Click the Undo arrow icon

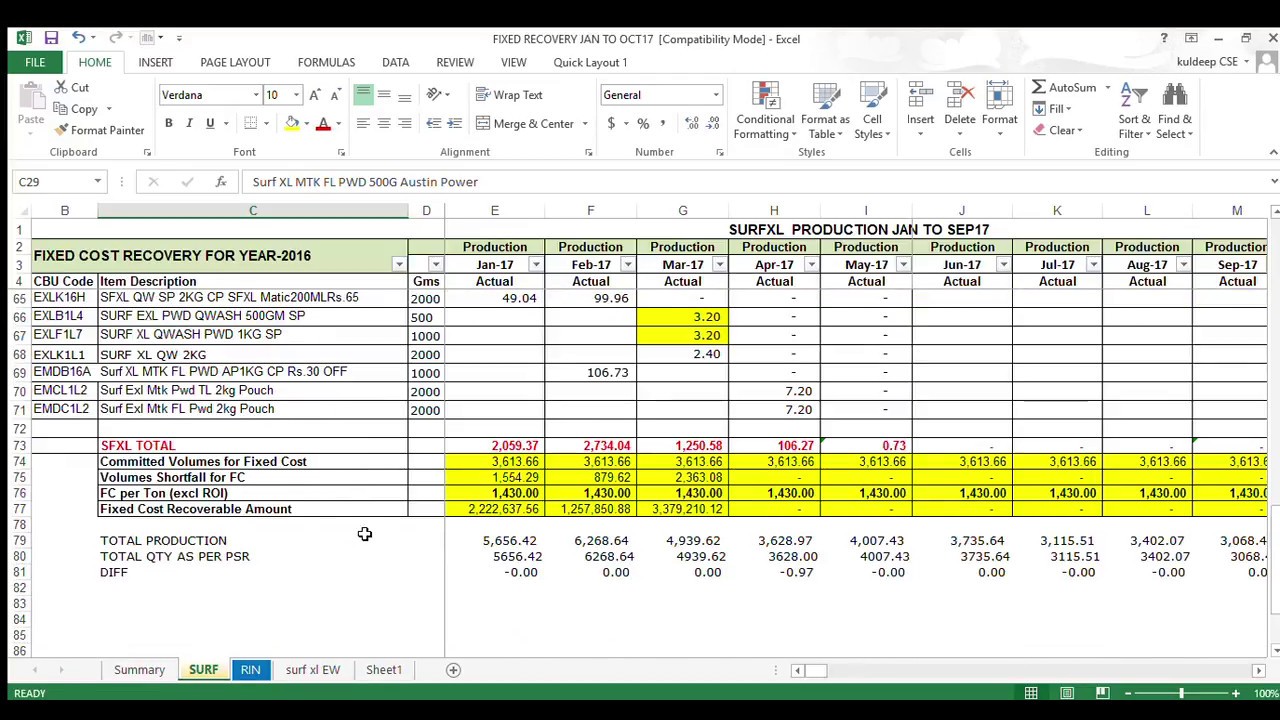[78, 38]
